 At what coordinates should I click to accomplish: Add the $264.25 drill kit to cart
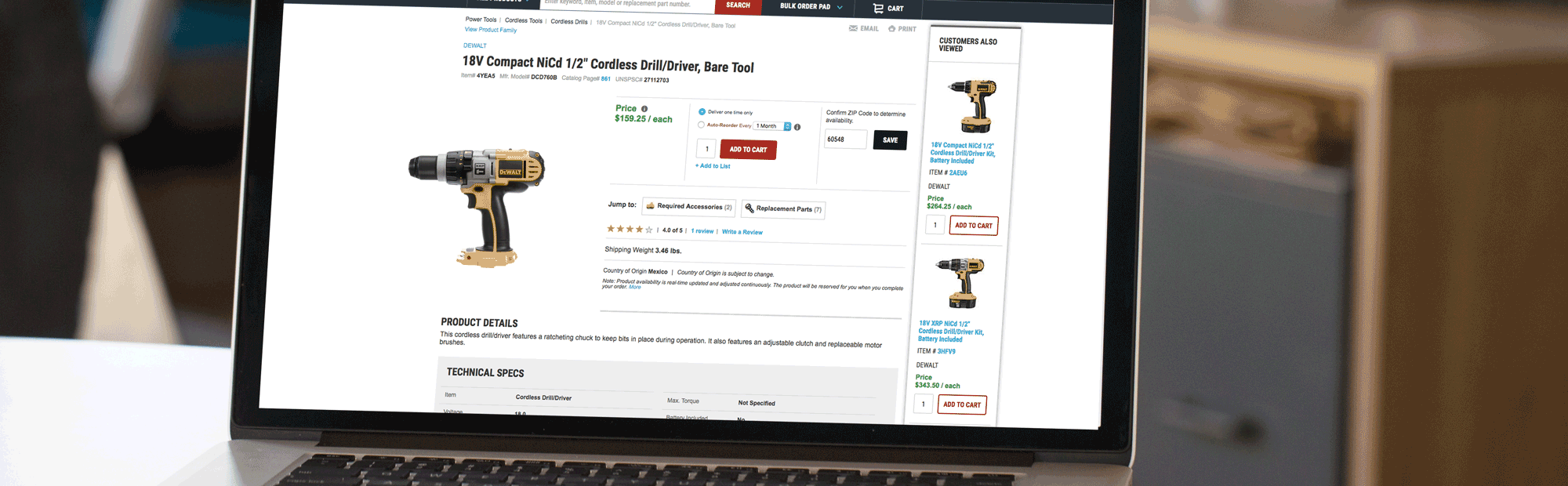coord(974,226)
